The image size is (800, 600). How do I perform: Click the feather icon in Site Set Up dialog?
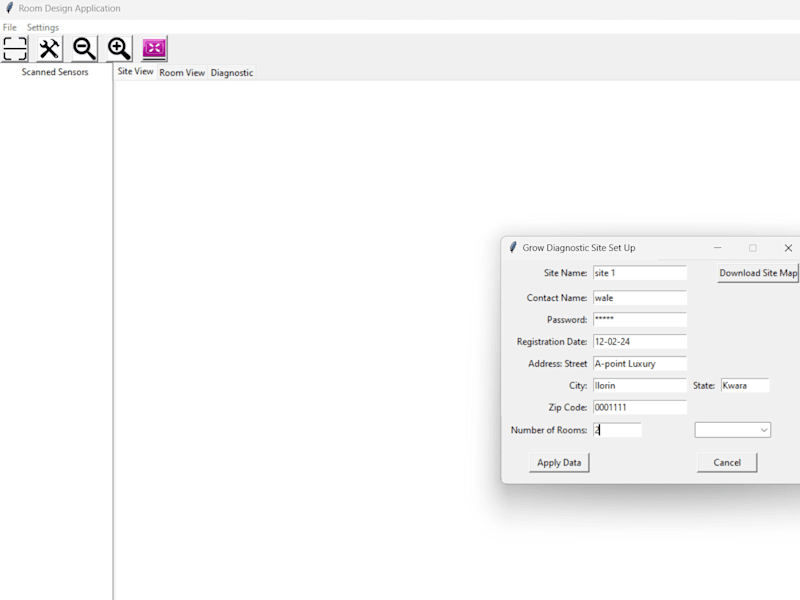[513, 247]
